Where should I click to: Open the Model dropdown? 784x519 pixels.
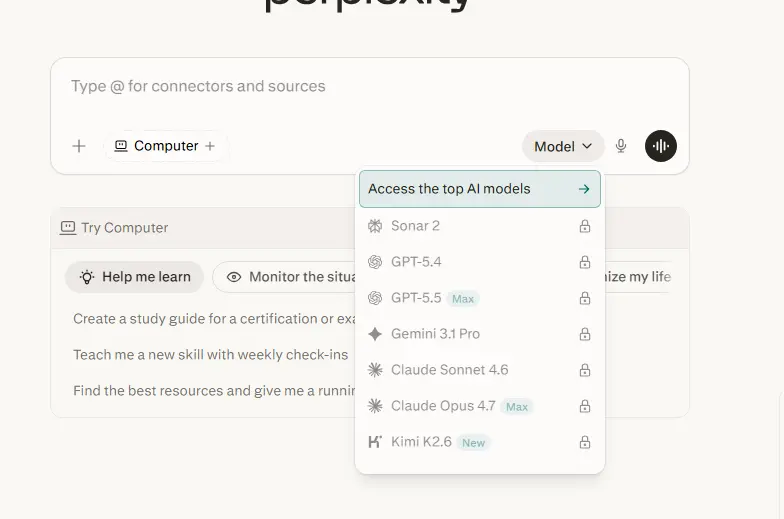click(563, 146)
